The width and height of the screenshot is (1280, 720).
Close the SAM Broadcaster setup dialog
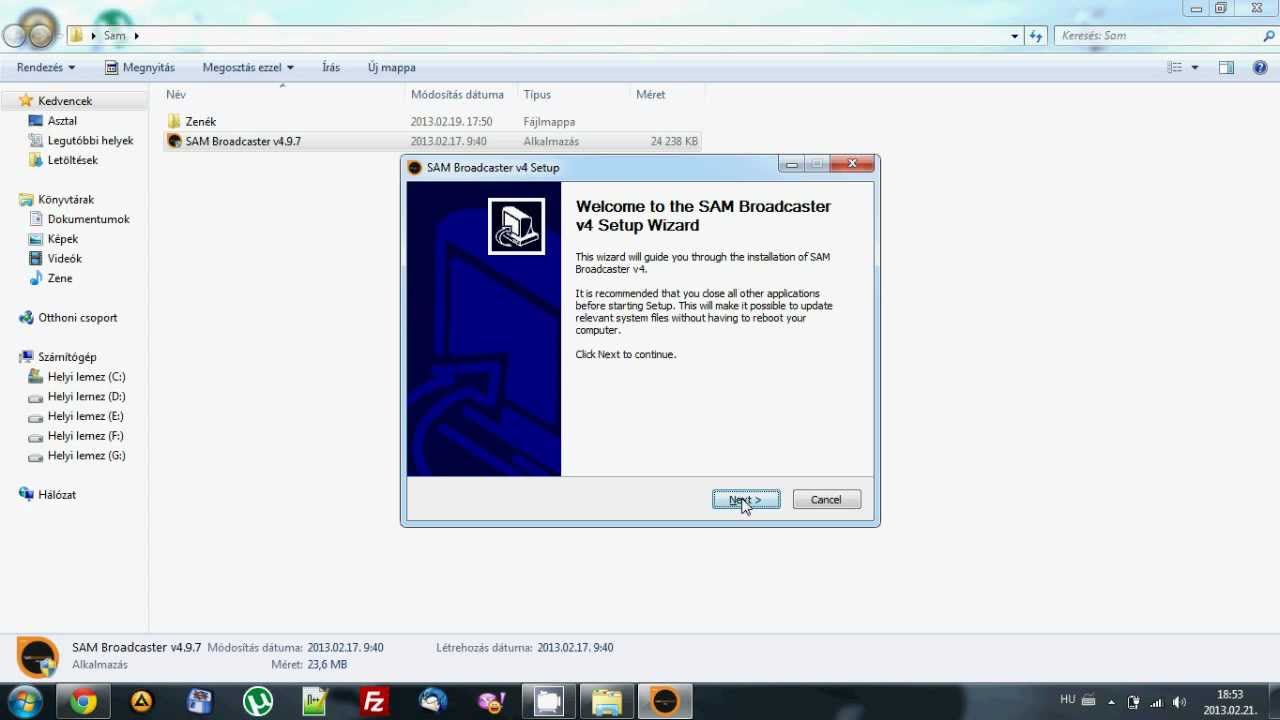pos(852,164)
